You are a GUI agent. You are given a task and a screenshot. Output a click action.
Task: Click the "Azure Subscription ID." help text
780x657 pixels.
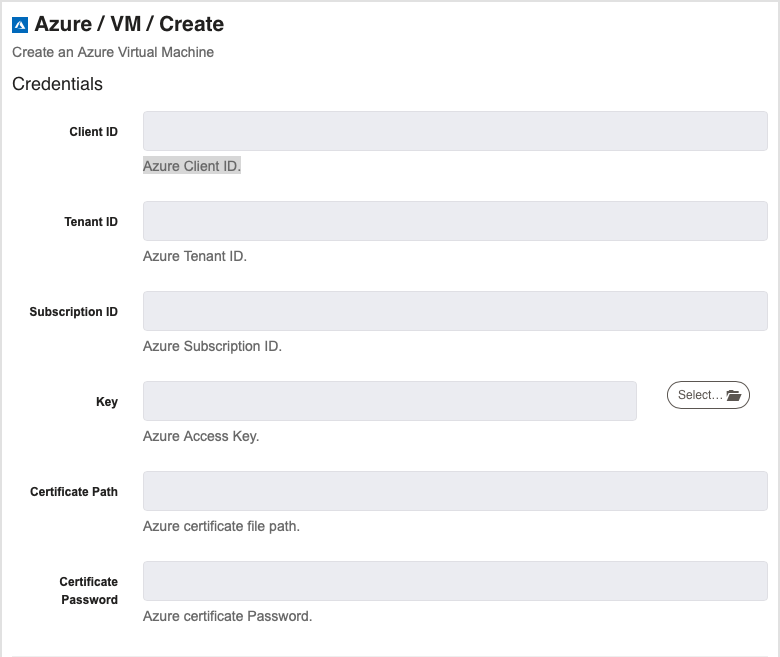(212, 346)
